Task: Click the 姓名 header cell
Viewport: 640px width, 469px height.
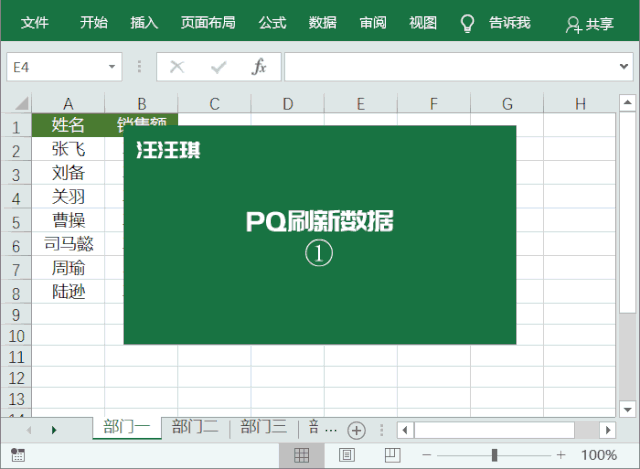Action: tap(68, 125)
